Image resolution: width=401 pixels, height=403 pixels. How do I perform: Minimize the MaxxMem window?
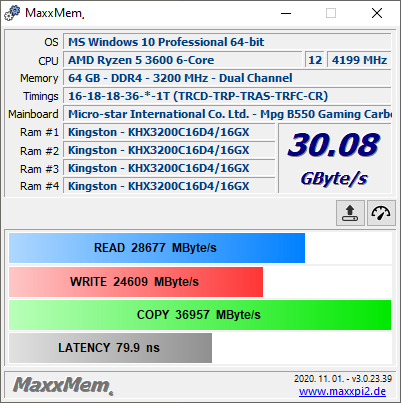pyautogui.click(x=286, y=13)
